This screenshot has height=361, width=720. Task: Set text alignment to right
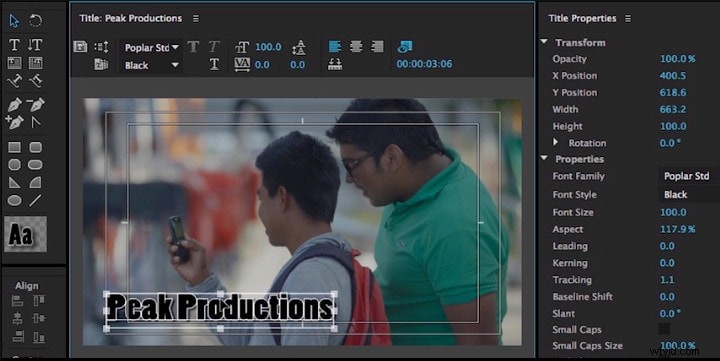[x=377, y=46]
